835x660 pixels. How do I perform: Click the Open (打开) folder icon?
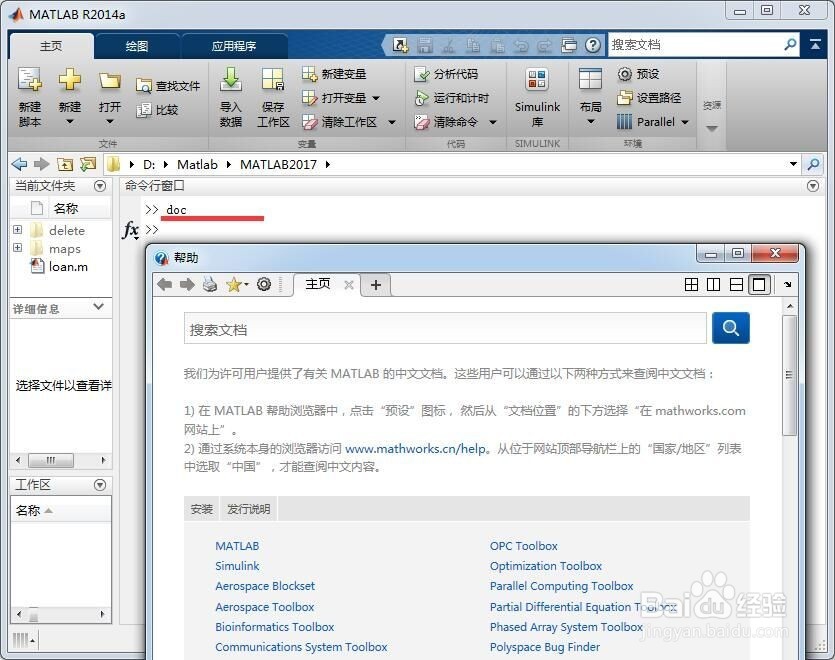tap(110, 81)
